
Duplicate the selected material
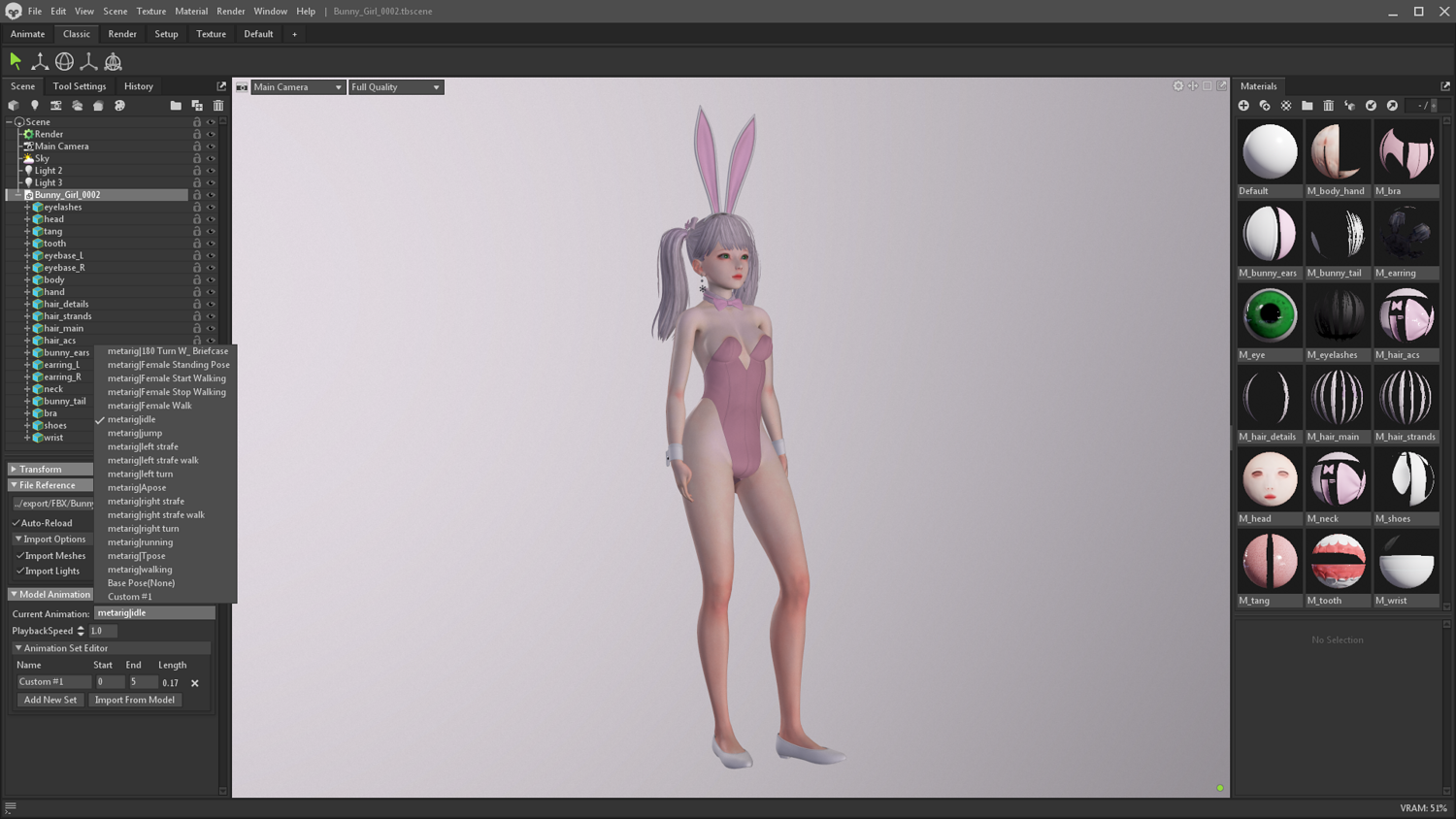(x=1265, y=106)
